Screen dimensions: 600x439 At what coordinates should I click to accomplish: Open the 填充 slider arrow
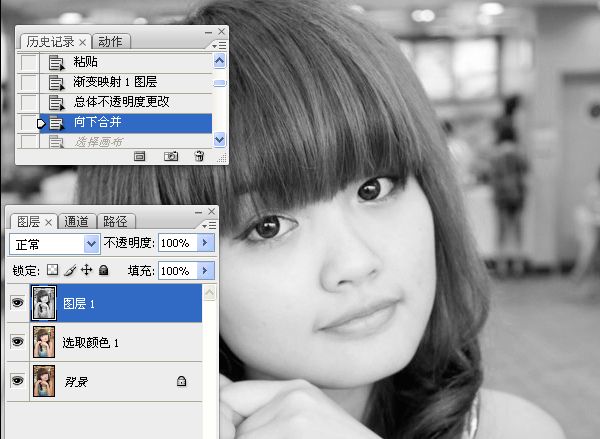click(205, 271)
